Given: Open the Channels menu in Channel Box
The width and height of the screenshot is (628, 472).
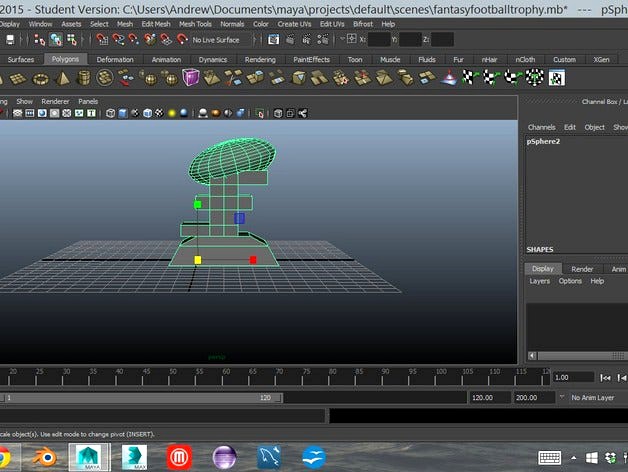Looking at the screenshot, I should [x=541, y=127].
